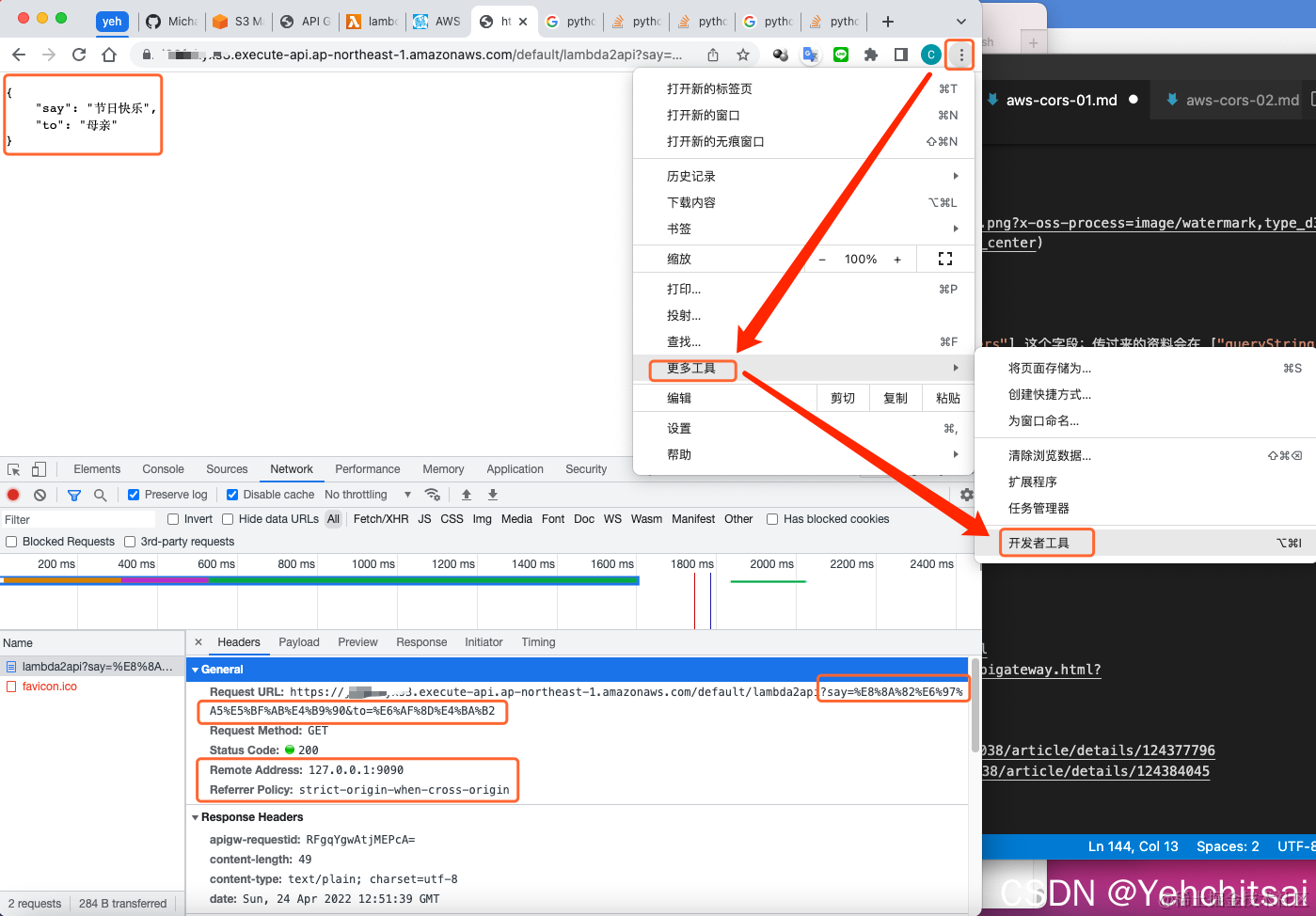The height and width of the screenshot is (916, 1316).
Task: Open the browser tab list chevron
Action: [960, 21]
